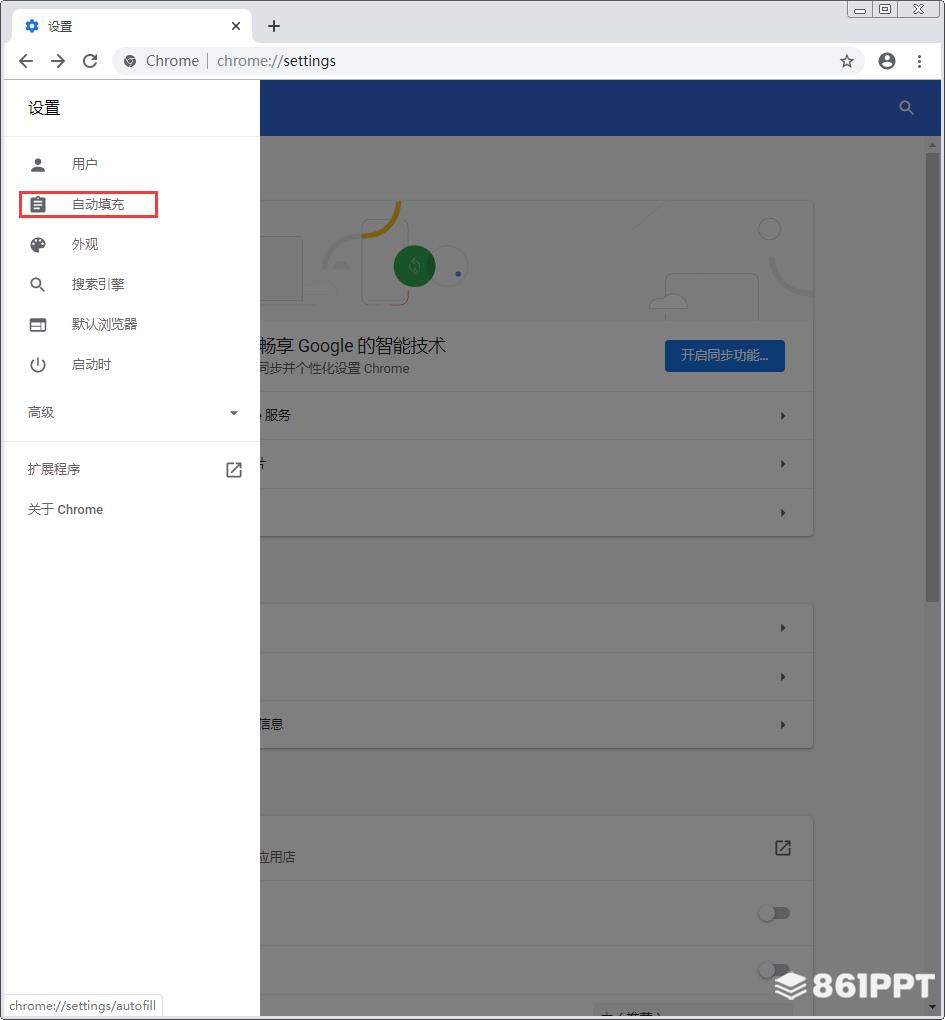Click the person icon beside 用户
Viewport: 945px width, 1020px height.
point(38,165)
